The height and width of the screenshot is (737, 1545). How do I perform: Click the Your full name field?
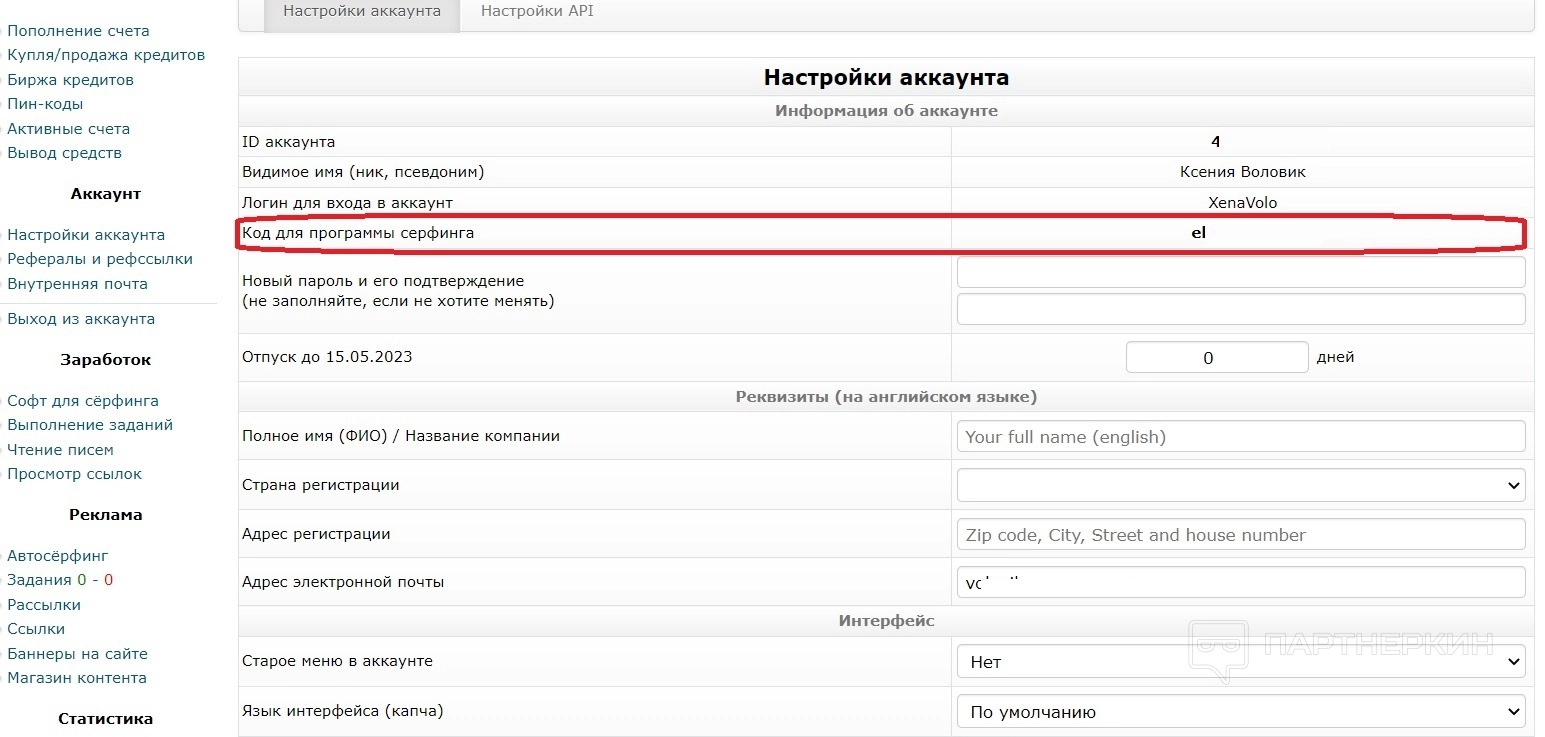[x=1241, y=436]
